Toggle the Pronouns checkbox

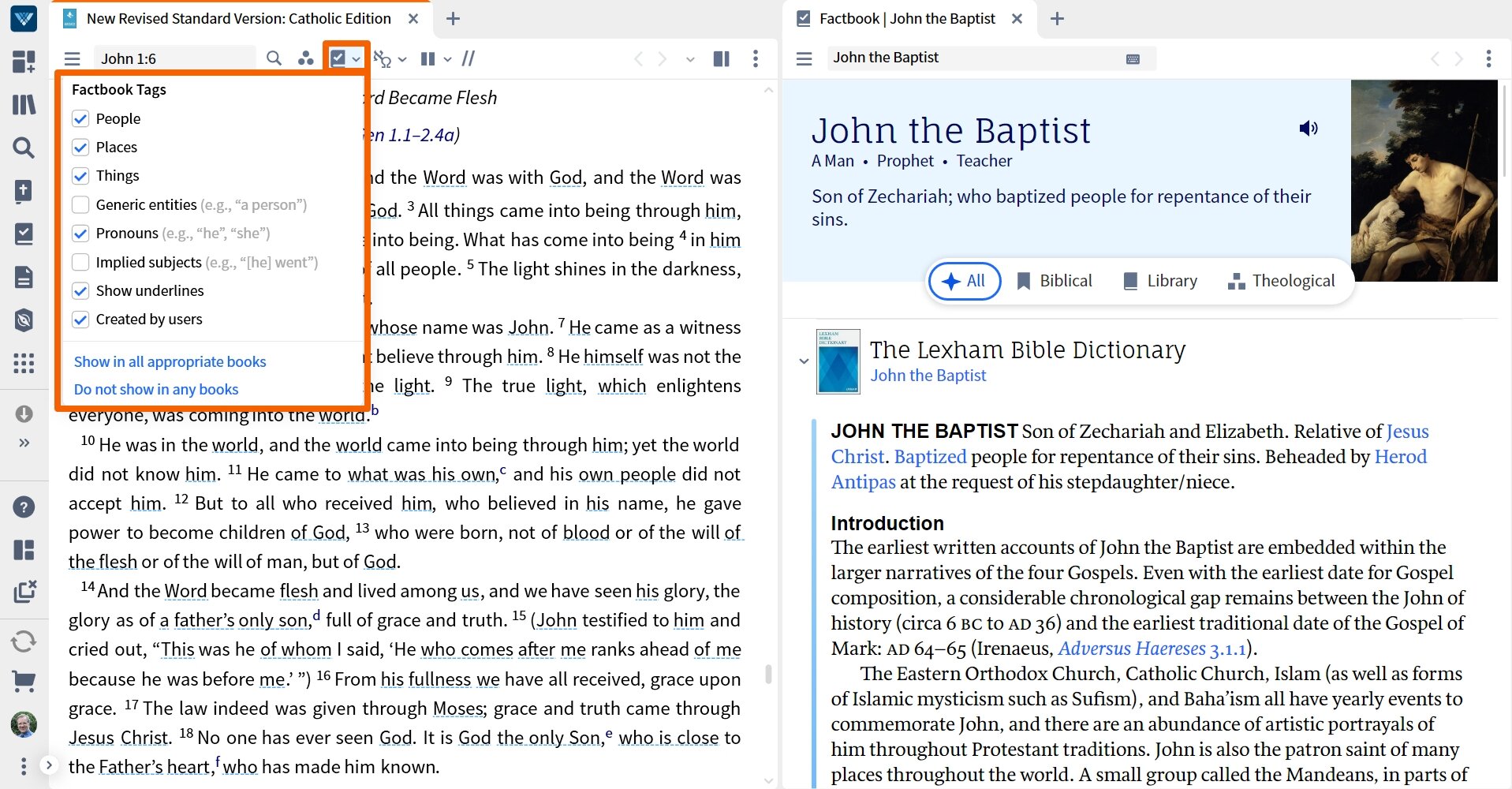[x=80, y=233]
